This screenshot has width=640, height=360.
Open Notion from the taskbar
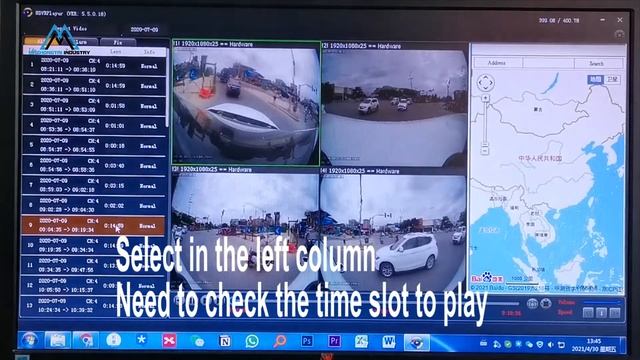pos(224,341)
